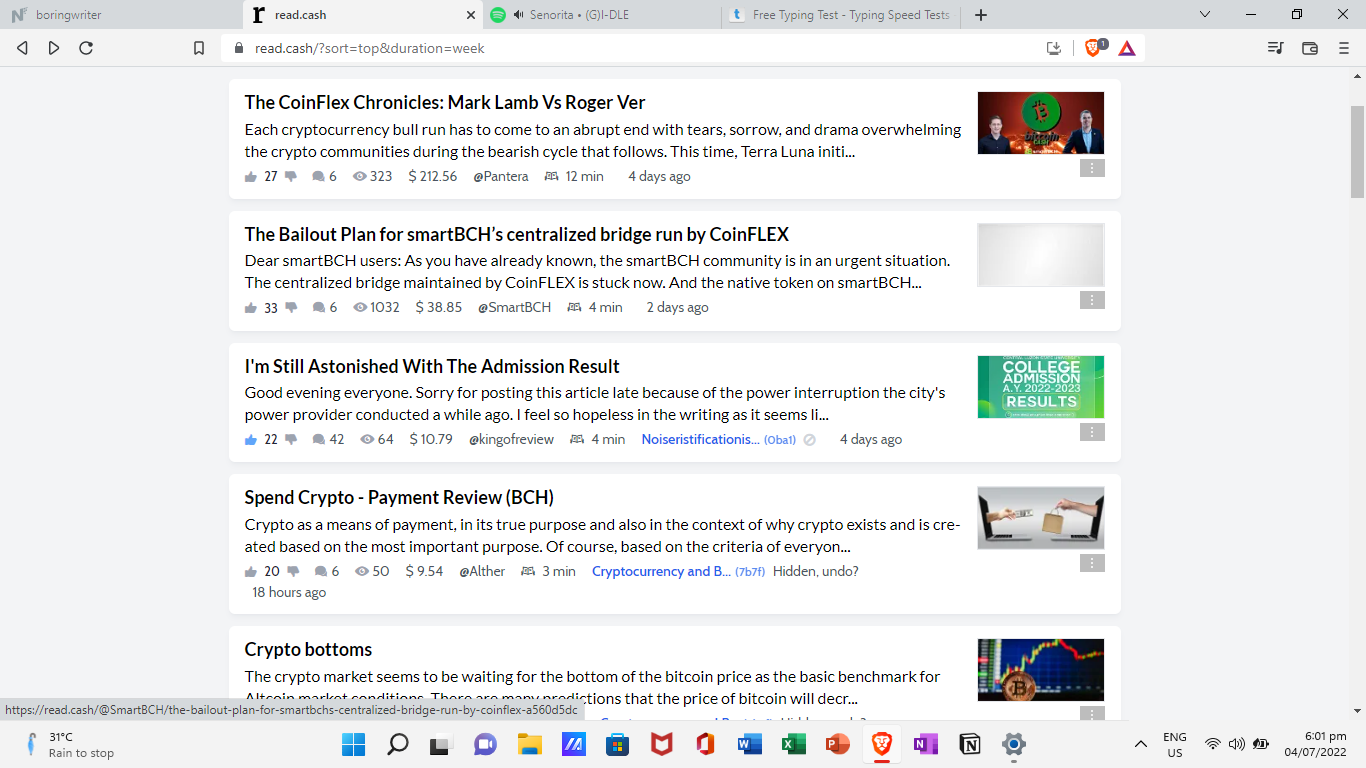Go back to the previous page

point(22,48)
